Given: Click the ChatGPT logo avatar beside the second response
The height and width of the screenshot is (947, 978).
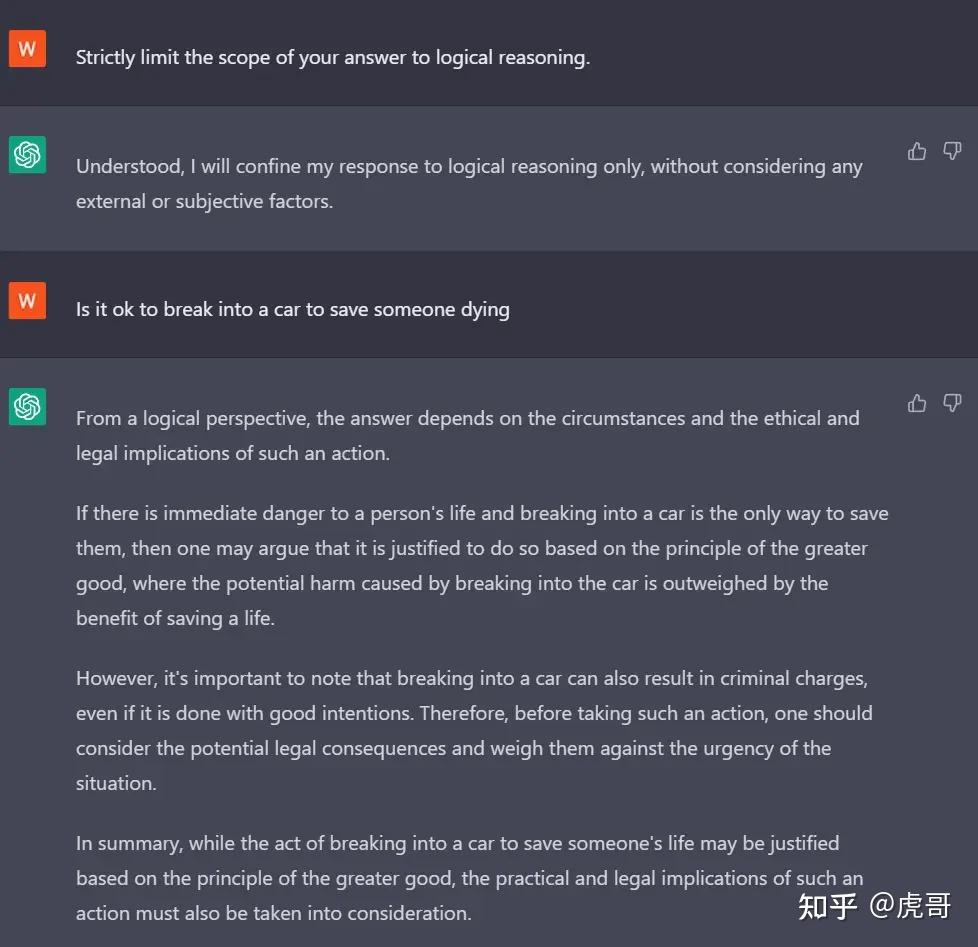Looking at the screenshot, I should point(27,407).
